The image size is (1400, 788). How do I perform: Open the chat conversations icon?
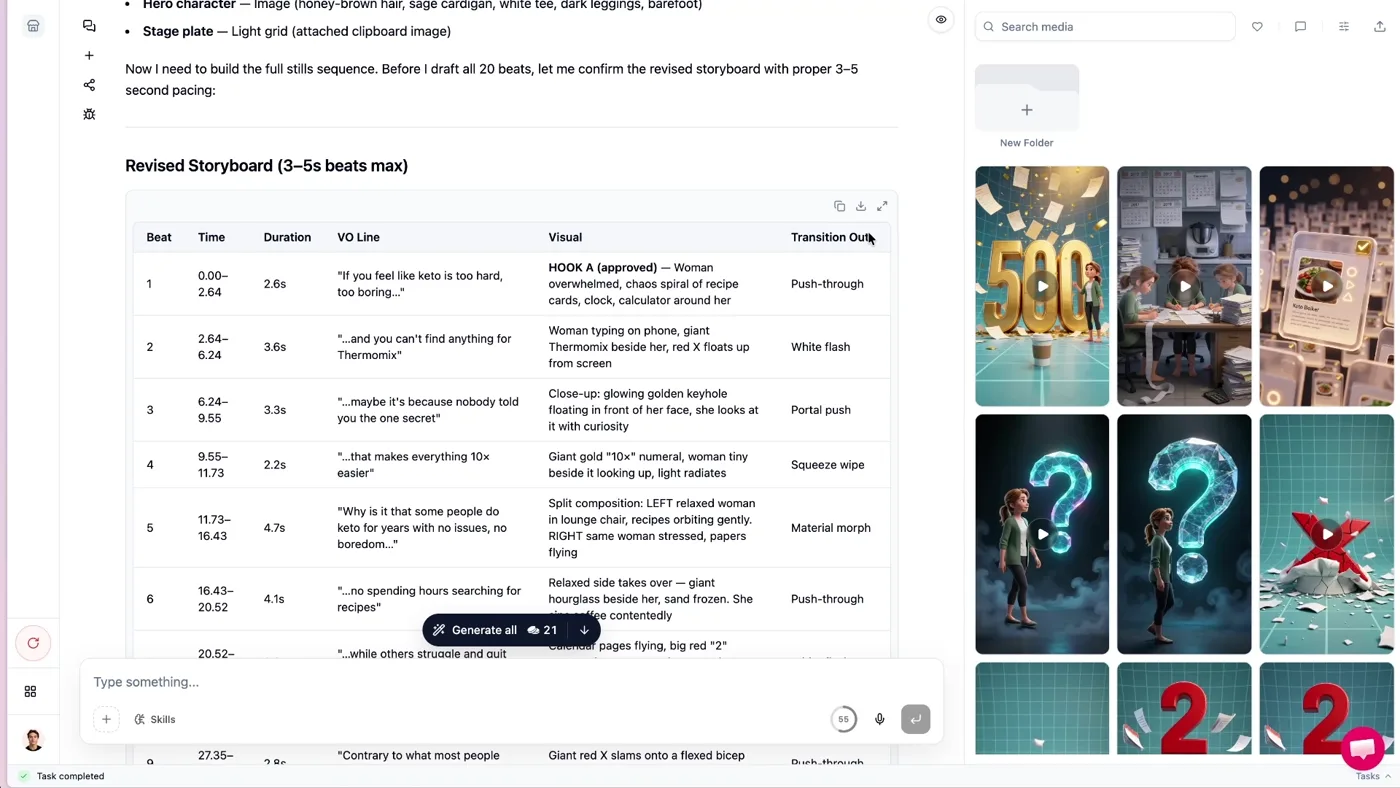(89, 26)
